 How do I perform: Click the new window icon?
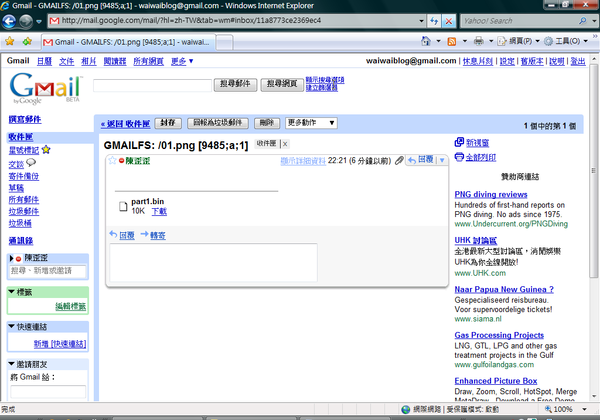pyautogui.click(x=459, y=142)
